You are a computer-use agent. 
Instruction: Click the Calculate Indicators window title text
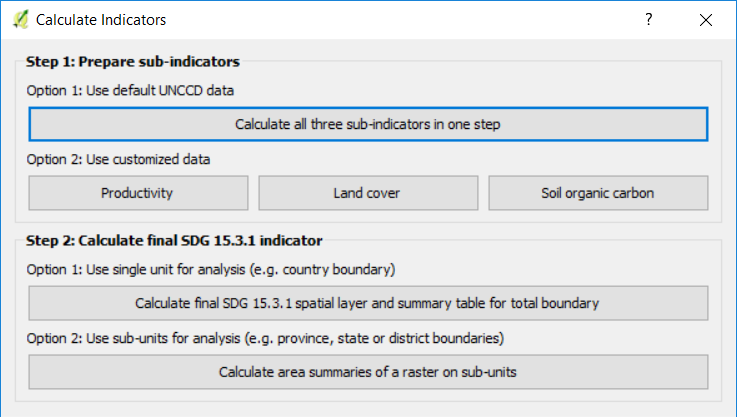[100, 20]
